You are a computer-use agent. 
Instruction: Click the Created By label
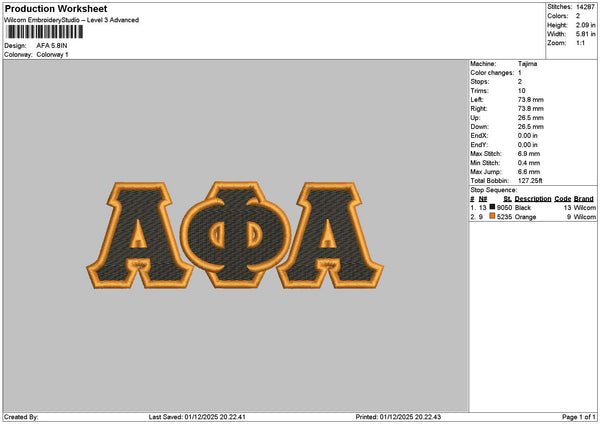pos(21,417)
